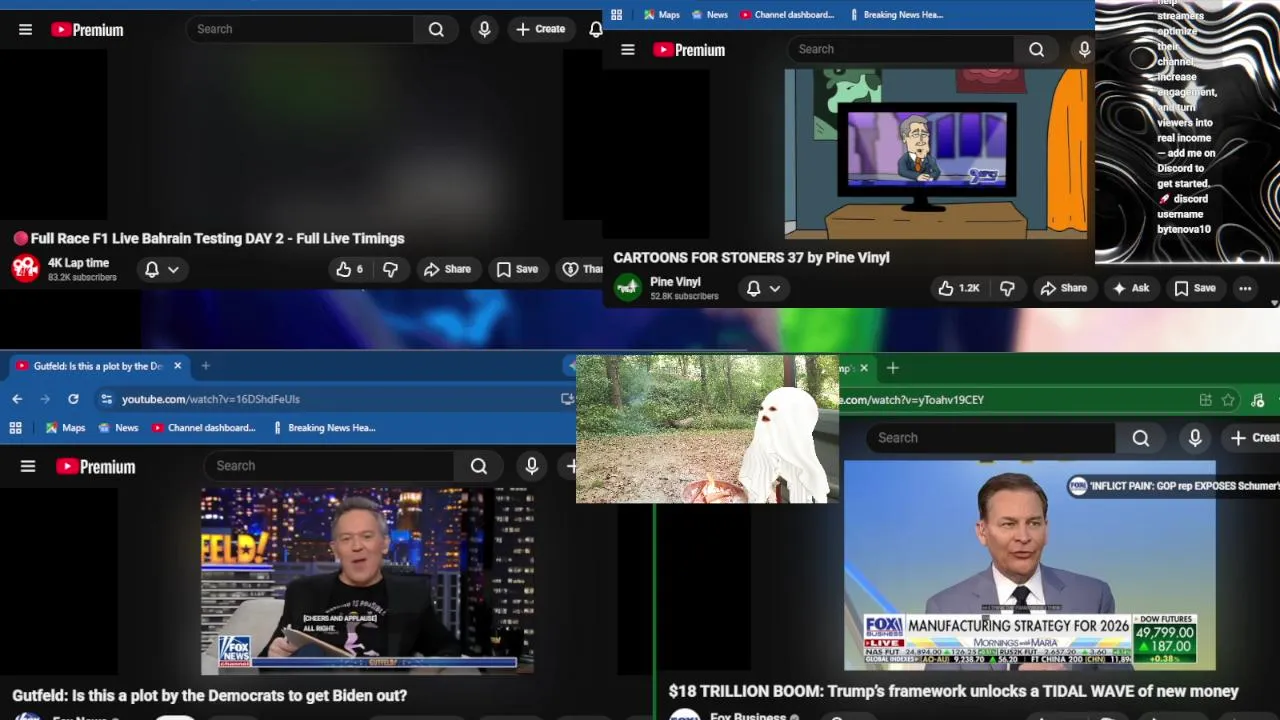Click YouTube Premium logo in F1 Bahrain window

(x=87, y=30)
